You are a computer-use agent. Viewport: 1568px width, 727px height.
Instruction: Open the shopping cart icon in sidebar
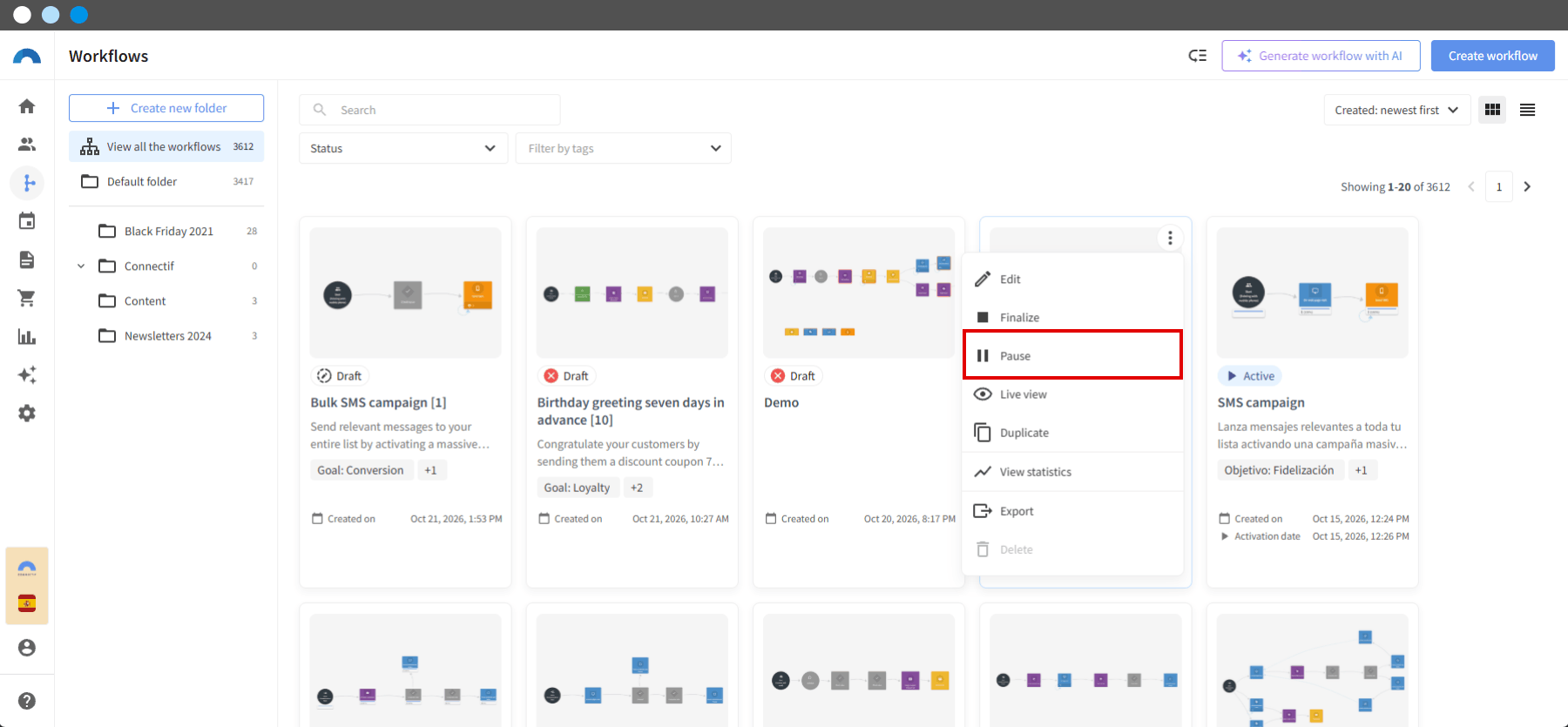tap(27, 298)
